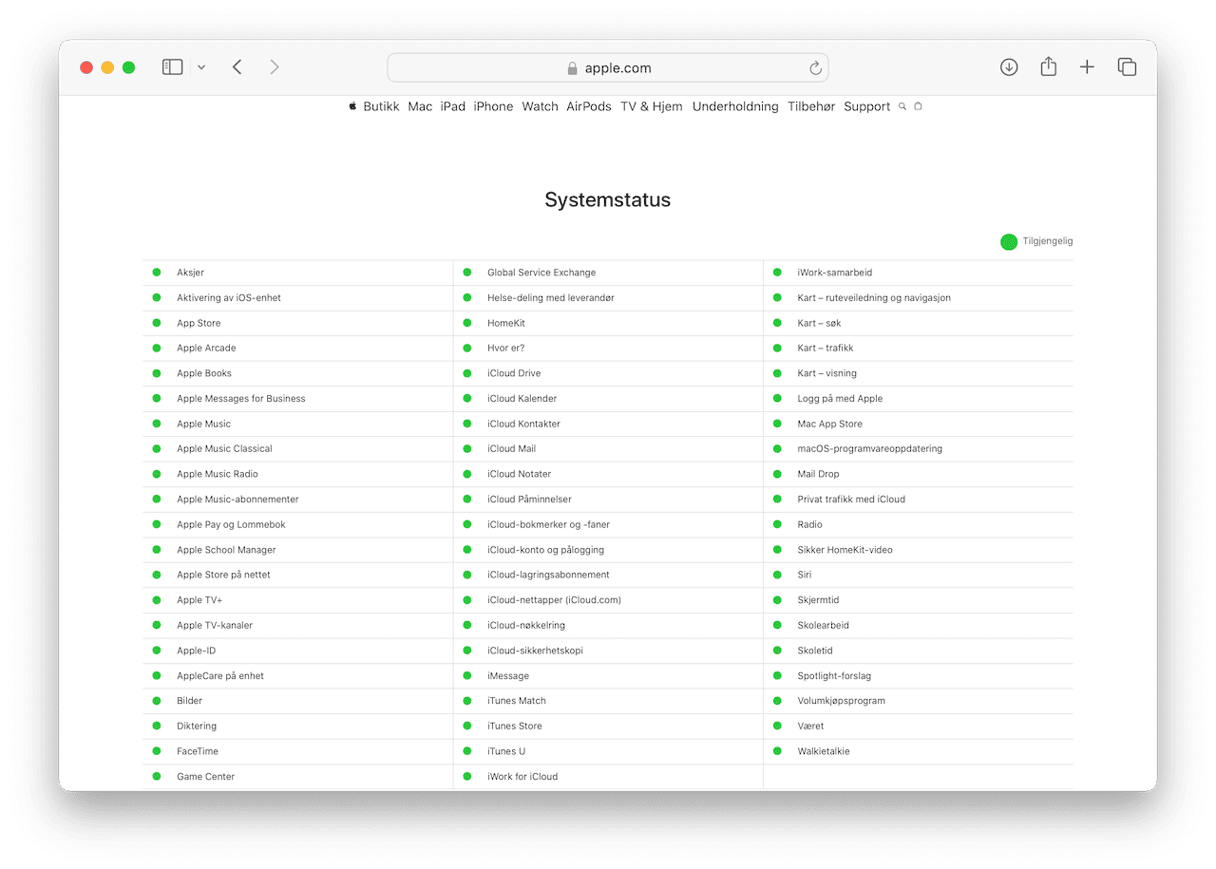Select the Privat trafikk med iCloud row
Screen dimensions: 1216x869
[918, 499]
